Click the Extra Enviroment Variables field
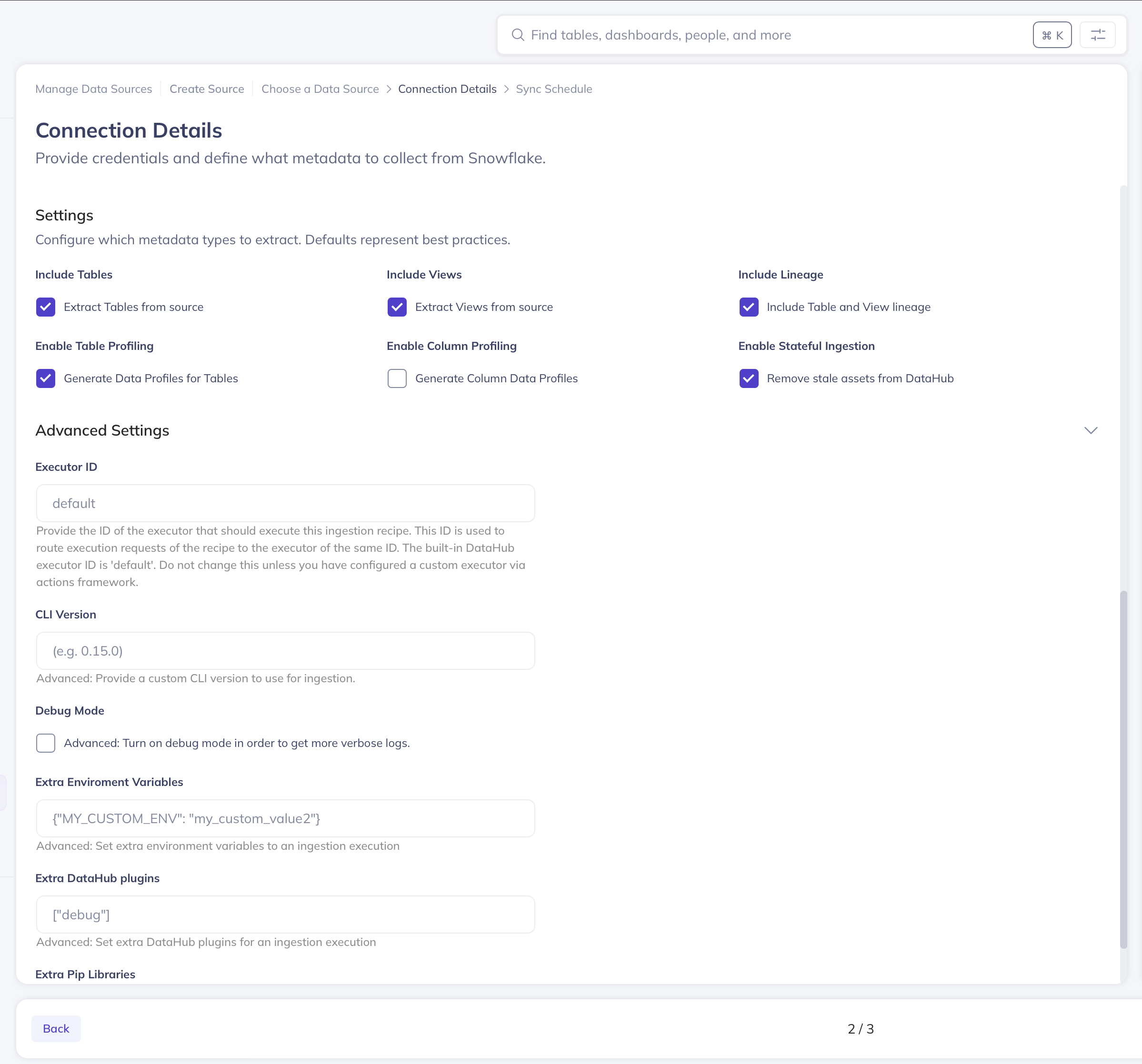Viewport: 1142px width, 1064px height. pyautogui.click(x=286, y=819)
